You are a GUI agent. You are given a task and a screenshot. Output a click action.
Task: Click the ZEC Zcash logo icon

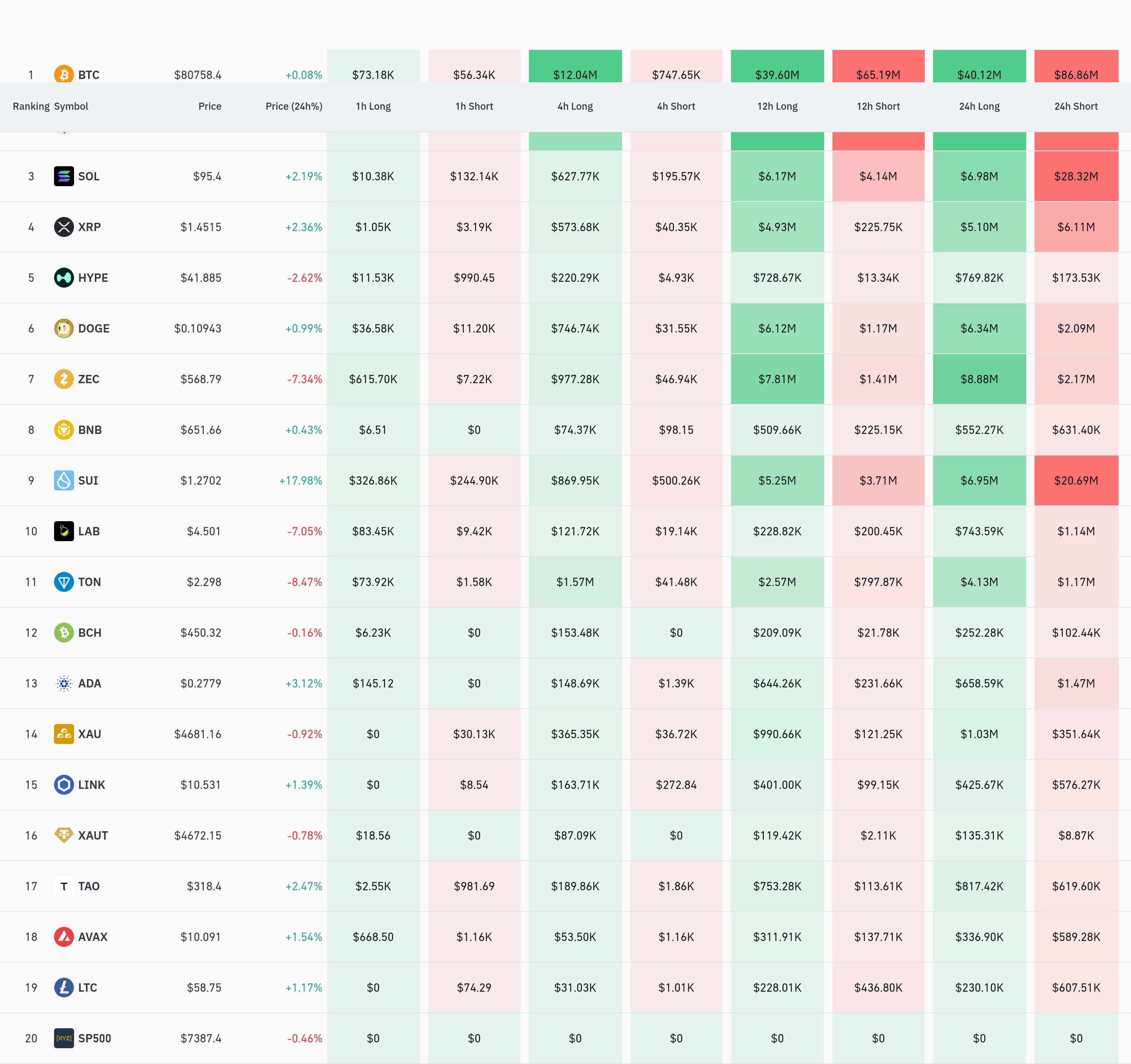click(x=64, y=379)
